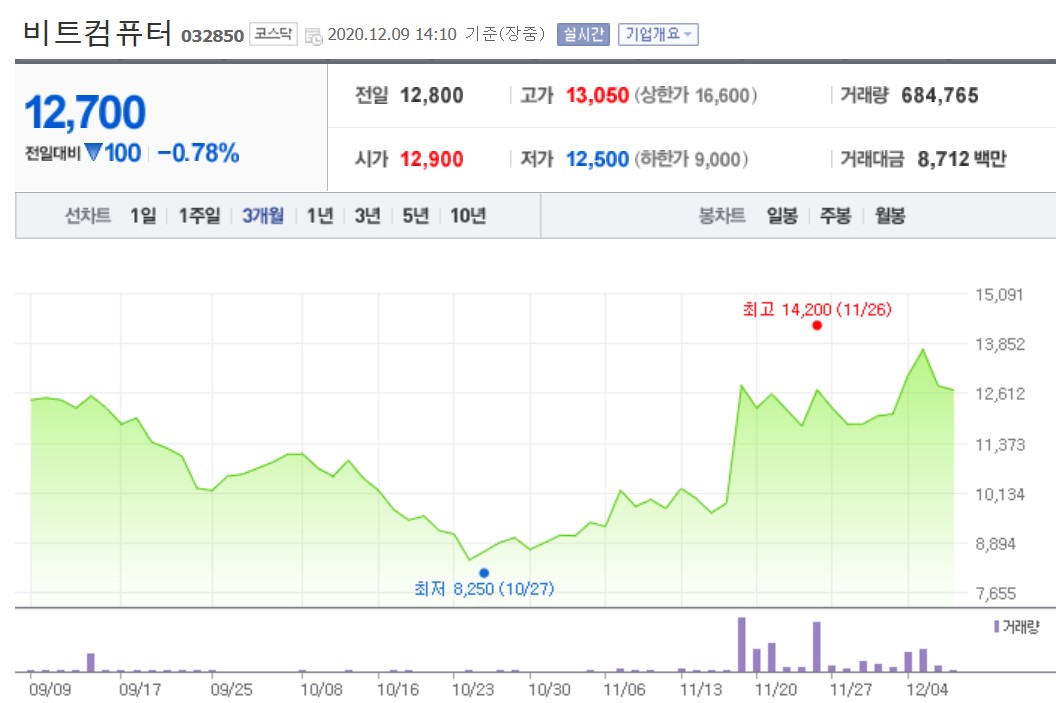
Task: Click the 비트컴퓨터 stock name
Action: pos(98,32)
